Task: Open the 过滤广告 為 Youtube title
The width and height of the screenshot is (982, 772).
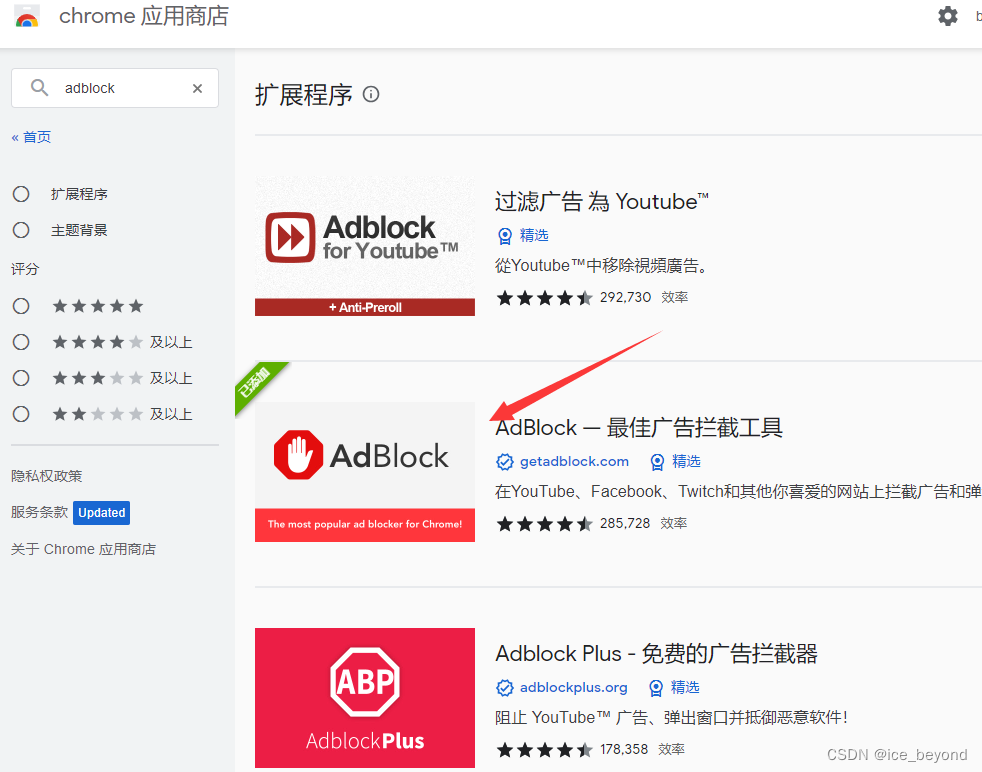Action: [x=602, y=202]
